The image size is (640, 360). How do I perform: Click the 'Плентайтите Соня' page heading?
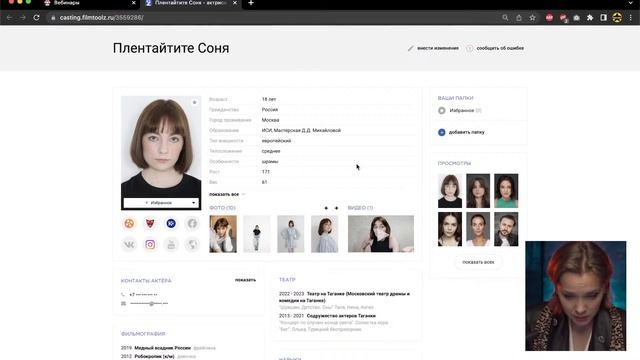click(171, 48)
